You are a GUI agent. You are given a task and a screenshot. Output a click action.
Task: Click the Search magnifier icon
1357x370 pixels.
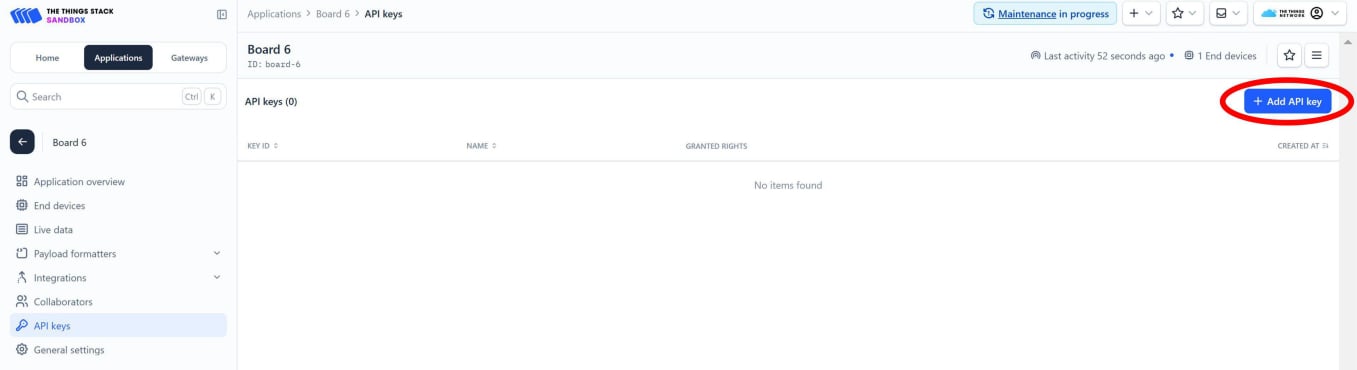(x=22, y=97)
